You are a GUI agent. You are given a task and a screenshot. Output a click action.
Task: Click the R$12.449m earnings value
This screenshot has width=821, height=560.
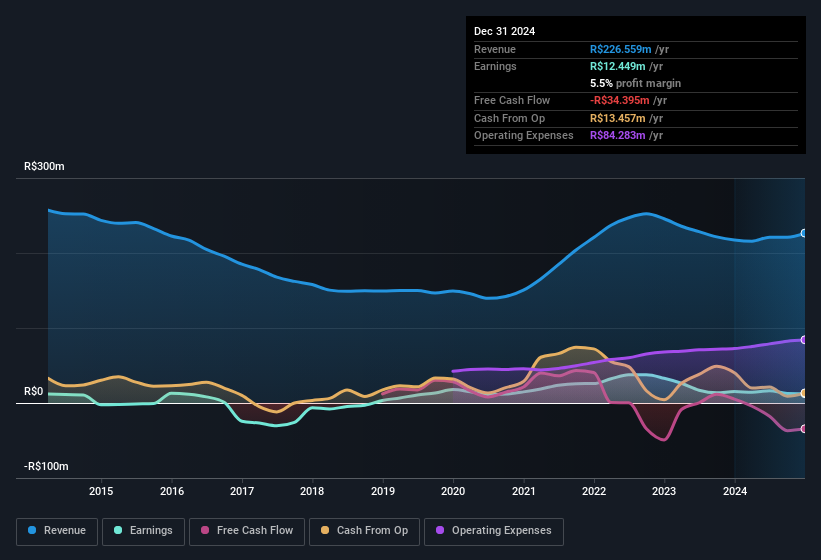click(617, 66)
